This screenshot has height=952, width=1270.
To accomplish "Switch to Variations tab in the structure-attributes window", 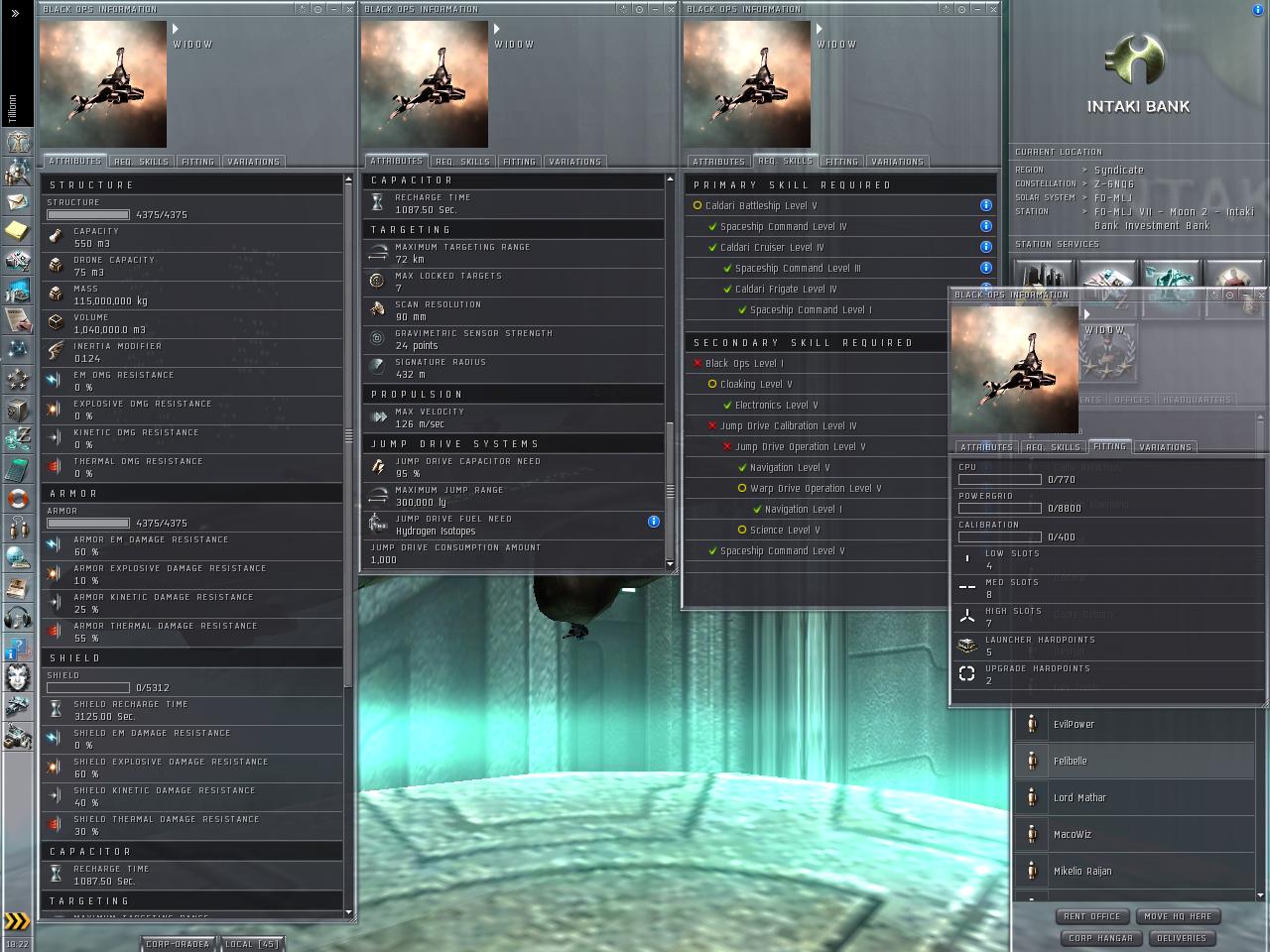I will point(253,162).
